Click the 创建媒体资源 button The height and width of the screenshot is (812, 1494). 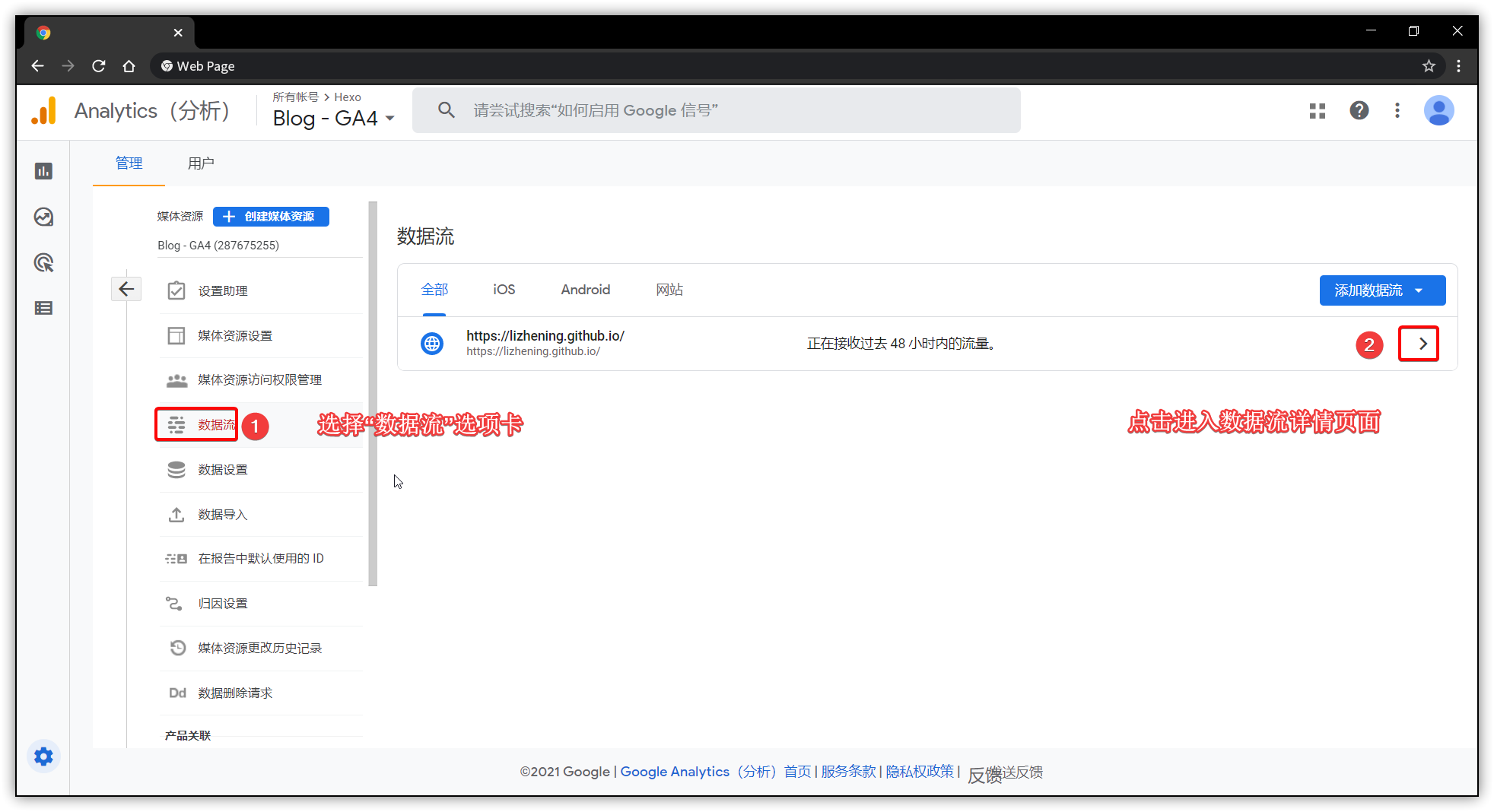point(271,217)
